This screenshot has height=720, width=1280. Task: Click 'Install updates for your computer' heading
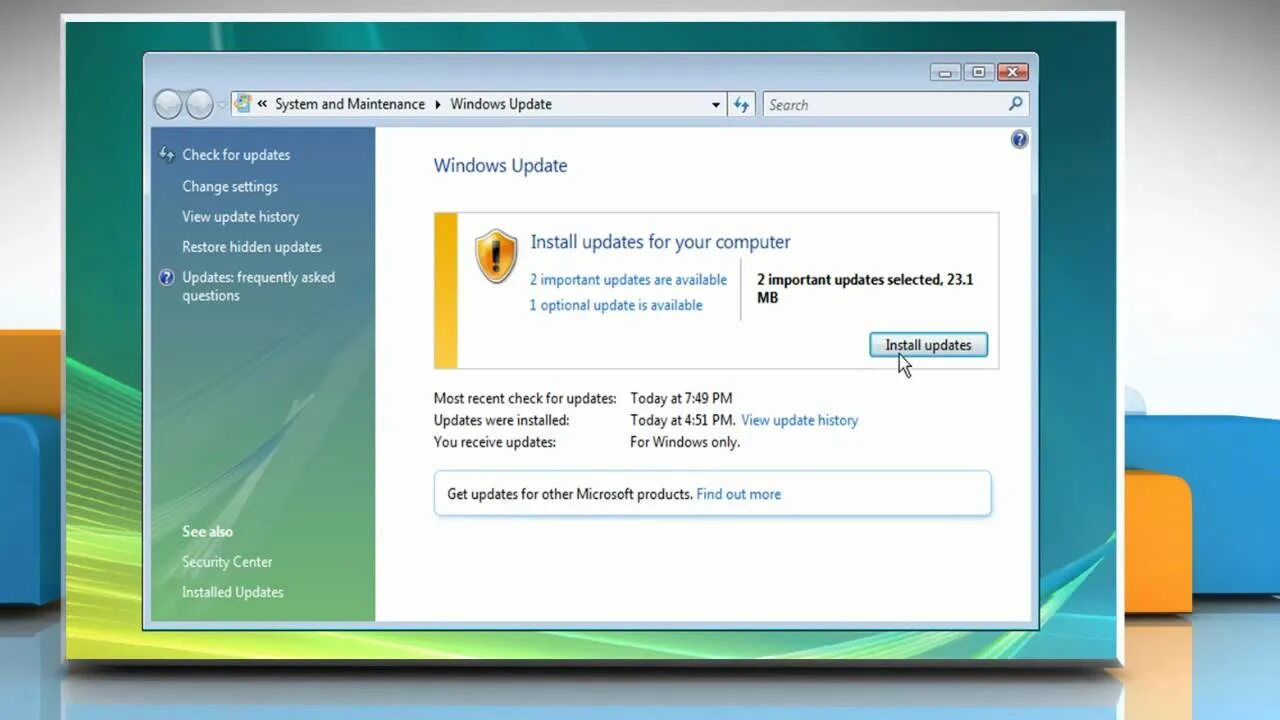click(660, 242)
